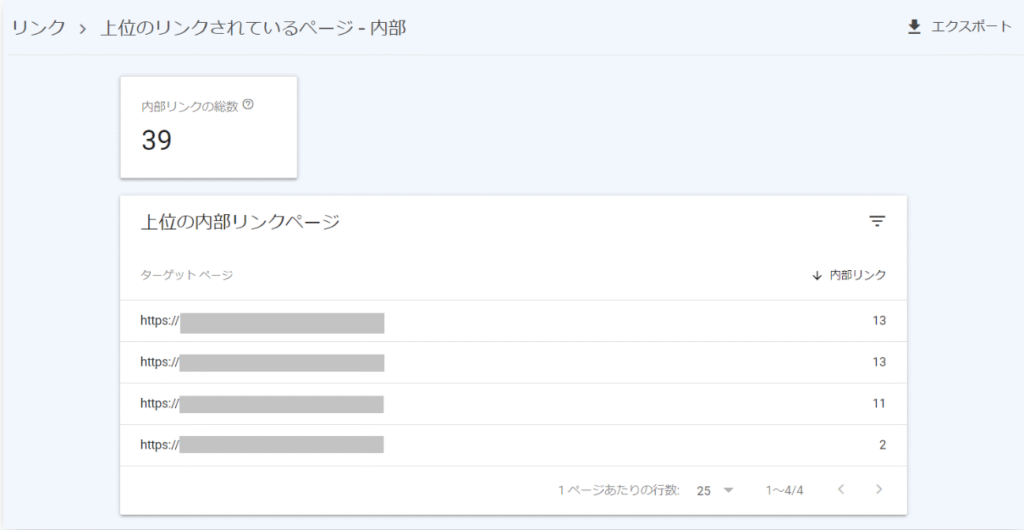Click the 上位の内部リンクページ table heading

point(240,222)
